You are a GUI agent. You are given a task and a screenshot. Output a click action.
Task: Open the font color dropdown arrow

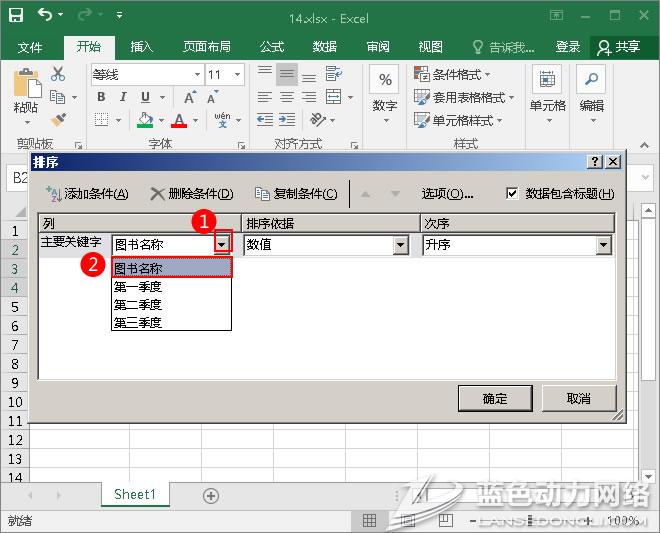195,121
